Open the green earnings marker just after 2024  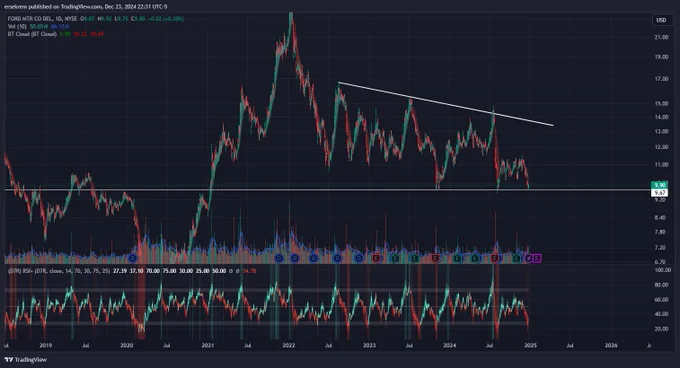click(x=458, y=258)
